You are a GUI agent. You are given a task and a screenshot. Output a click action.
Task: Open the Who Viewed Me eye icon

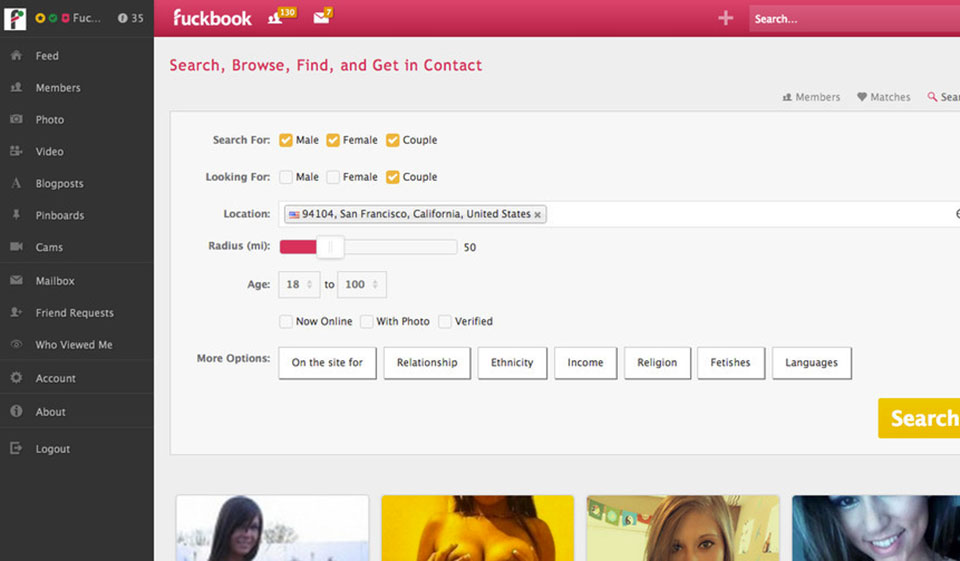click(16, 345)
